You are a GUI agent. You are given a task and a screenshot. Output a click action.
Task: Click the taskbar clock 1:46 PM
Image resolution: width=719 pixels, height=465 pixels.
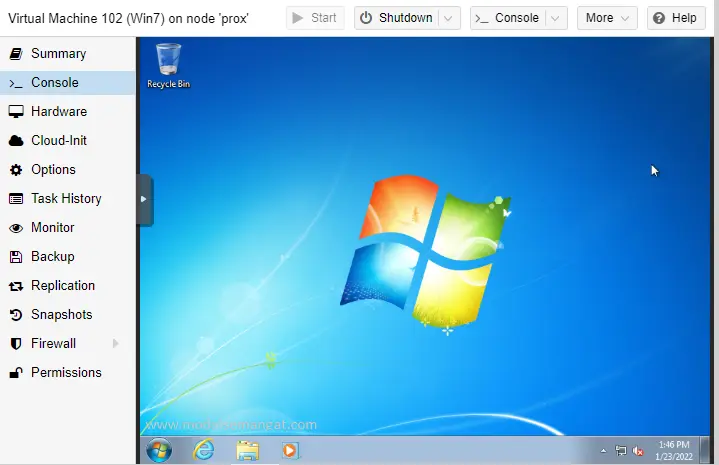[x=674, y=450]
